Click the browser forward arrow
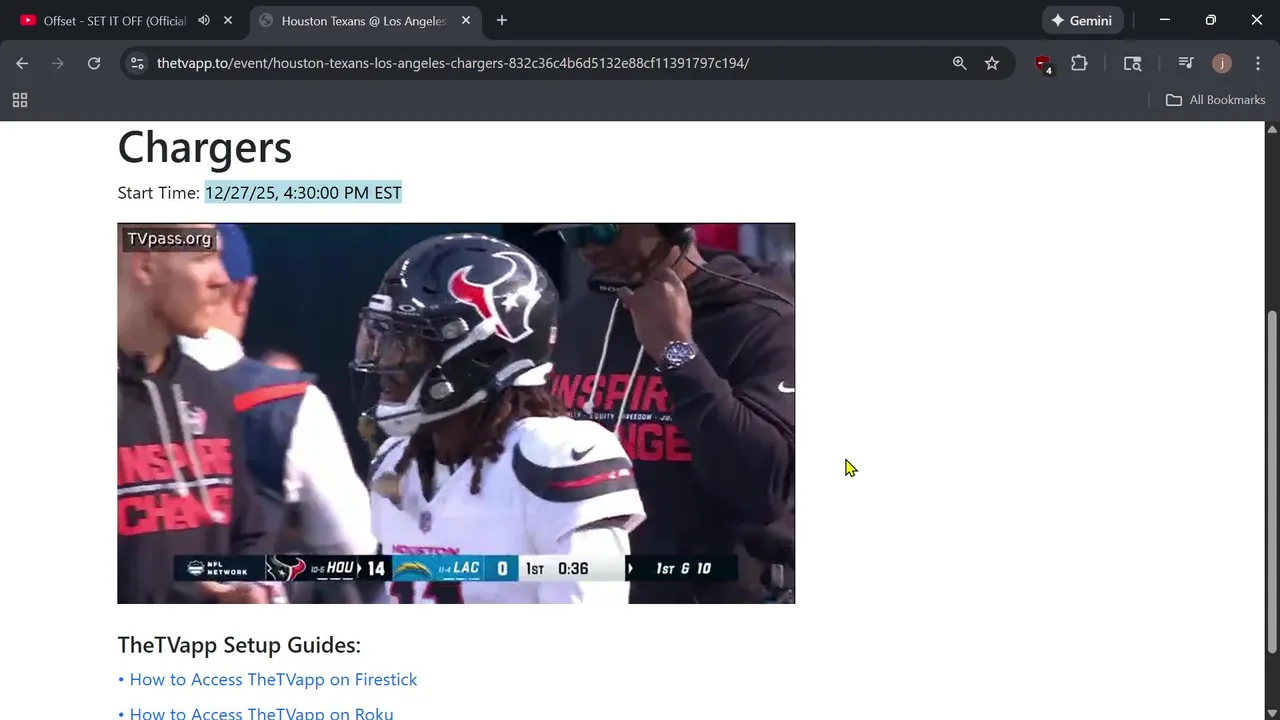 tap(58, 63)
